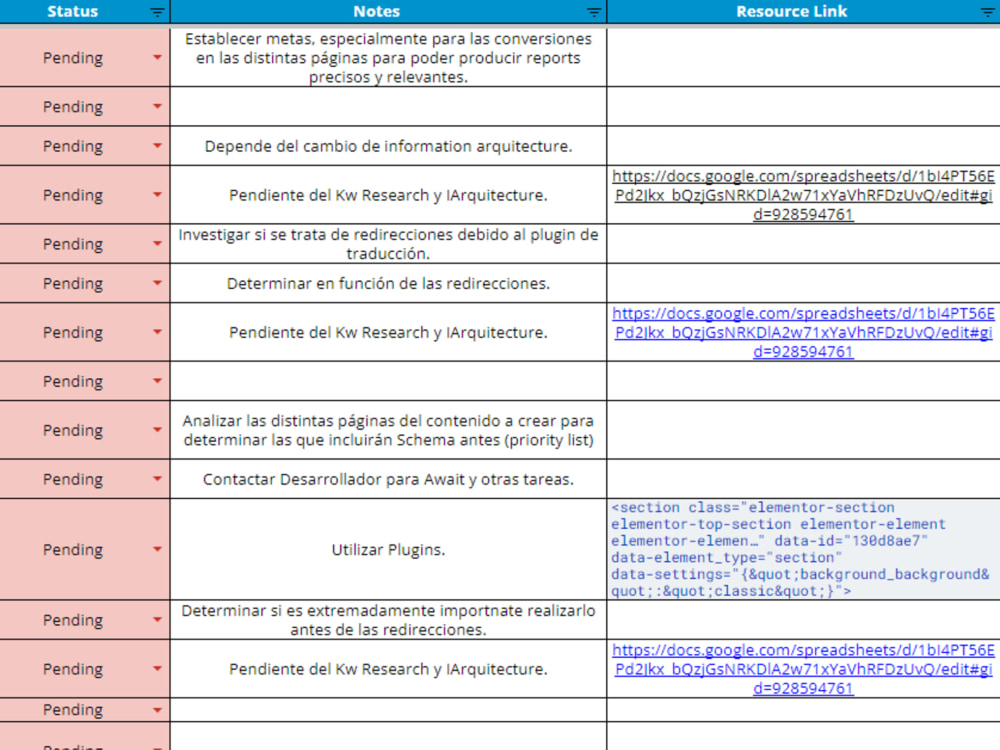Select the 'Depende del cambio de information' note

388,146
